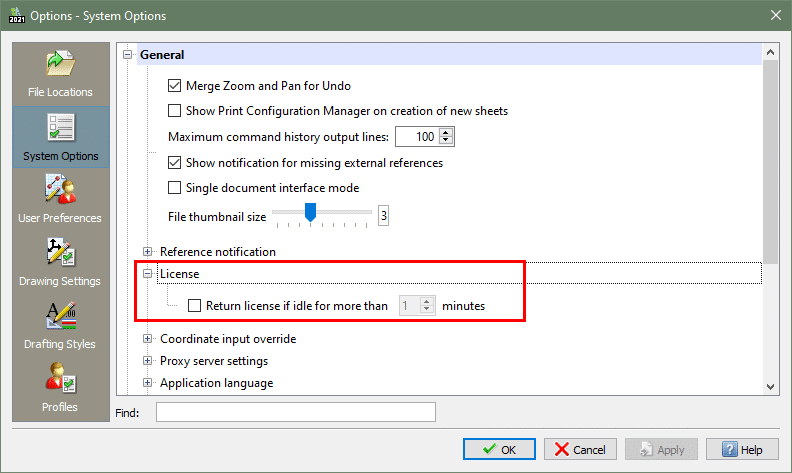Open Help for options dialog

click(x=742, y=449)
